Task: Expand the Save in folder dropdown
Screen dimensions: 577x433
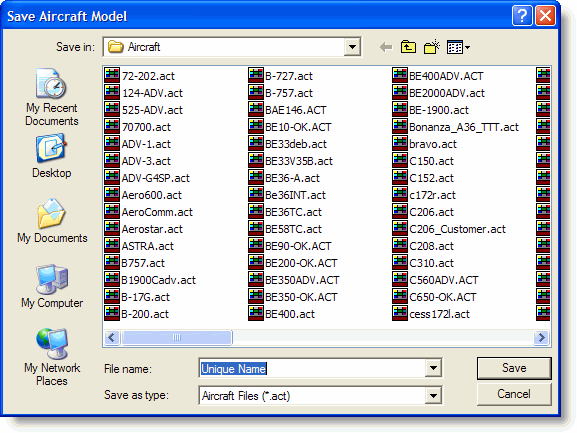Action: [x=352, y=47]
